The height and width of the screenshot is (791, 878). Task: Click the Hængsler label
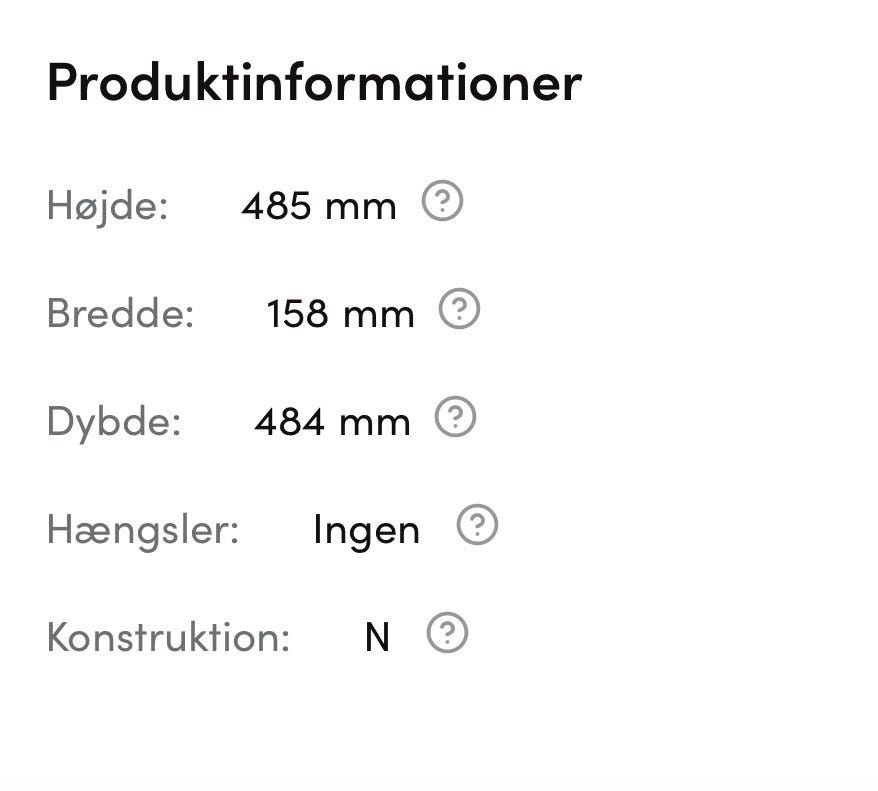point(143,529)
